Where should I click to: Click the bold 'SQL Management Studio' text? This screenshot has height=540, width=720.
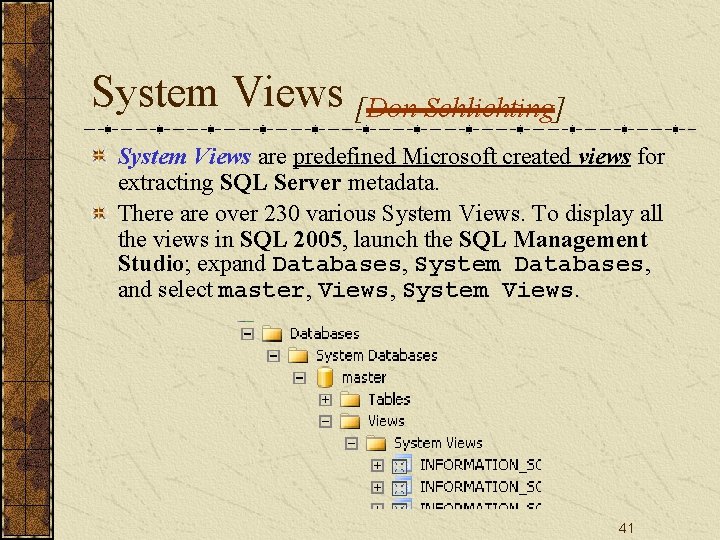[383, 252]
